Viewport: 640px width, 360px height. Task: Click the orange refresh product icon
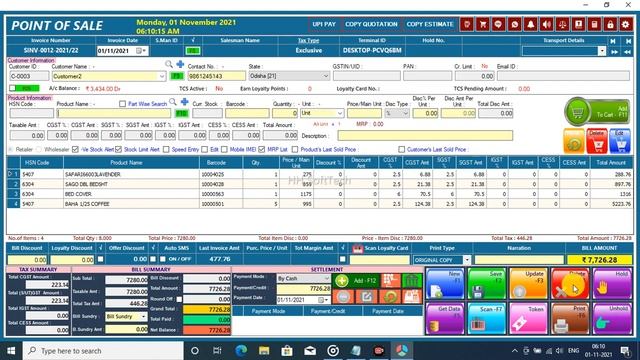[x=574, y=141]
